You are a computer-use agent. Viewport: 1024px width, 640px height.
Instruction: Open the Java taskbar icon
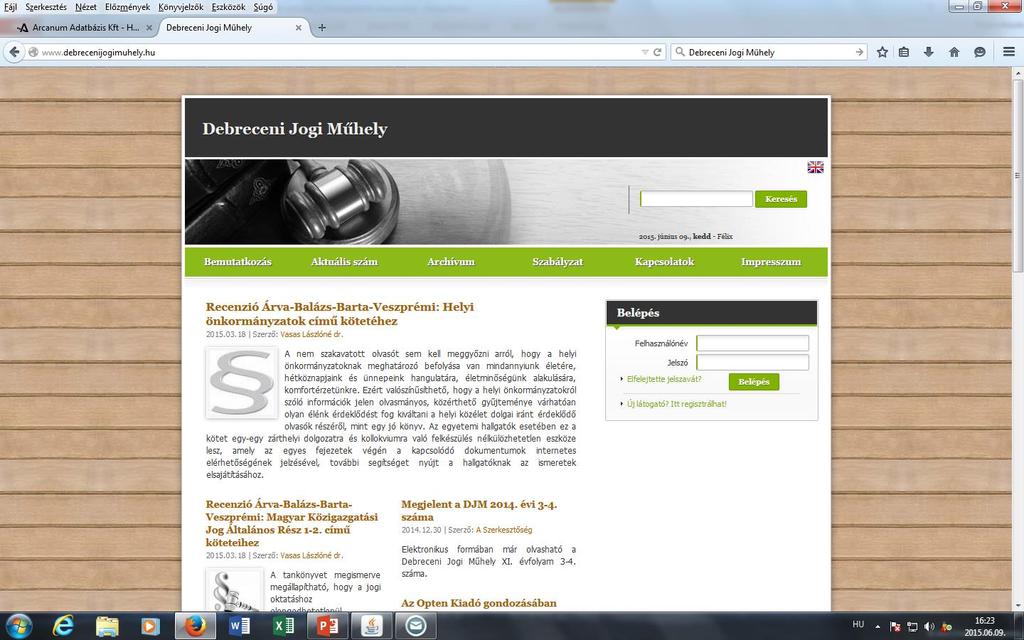(372, 627)
